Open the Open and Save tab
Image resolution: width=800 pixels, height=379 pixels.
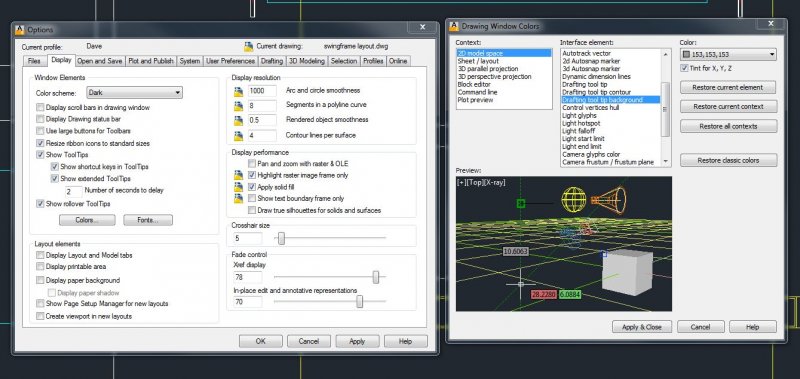(x=99, y=61)
